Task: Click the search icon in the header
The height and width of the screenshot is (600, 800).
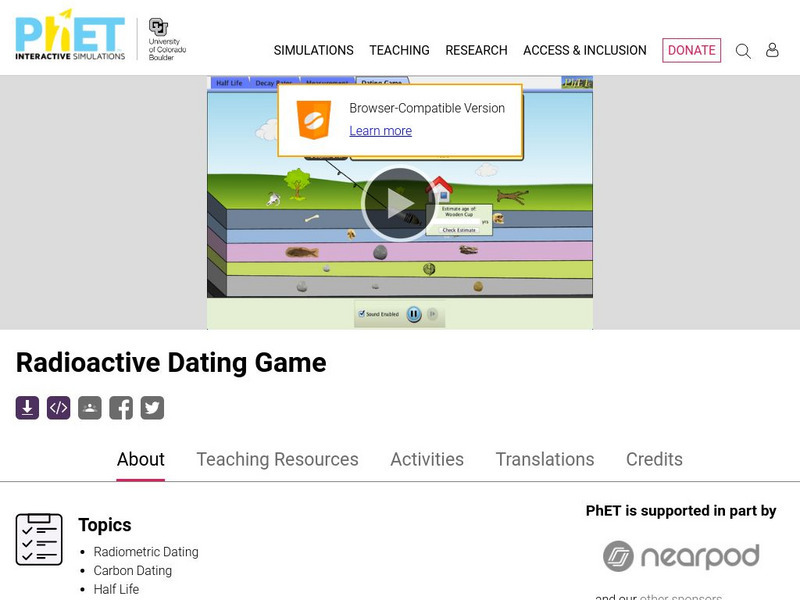Action: (742, 49)
